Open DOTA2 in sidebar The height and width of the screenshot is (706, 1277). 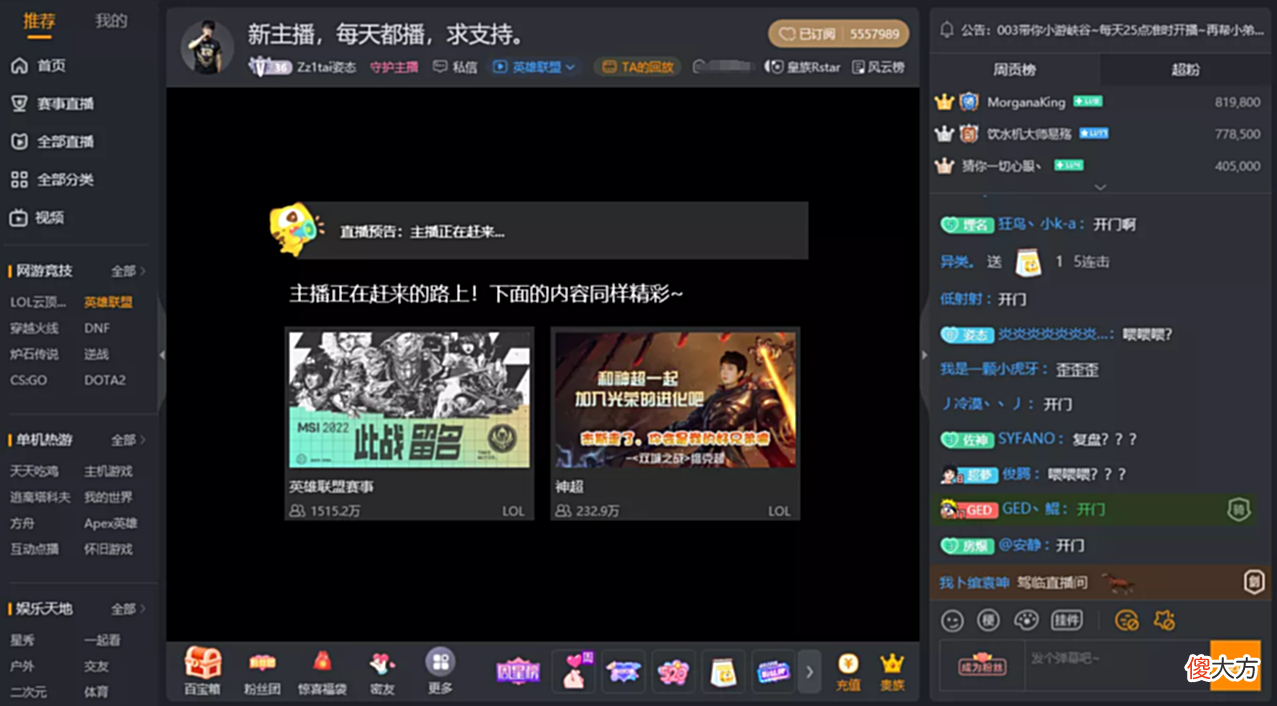click(x=104, y=380)
